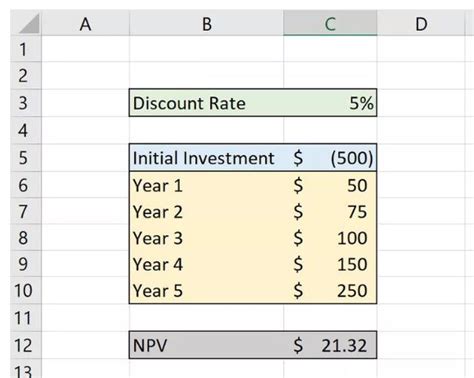Click the Discount Rate label cell

(x=206, y=103)
